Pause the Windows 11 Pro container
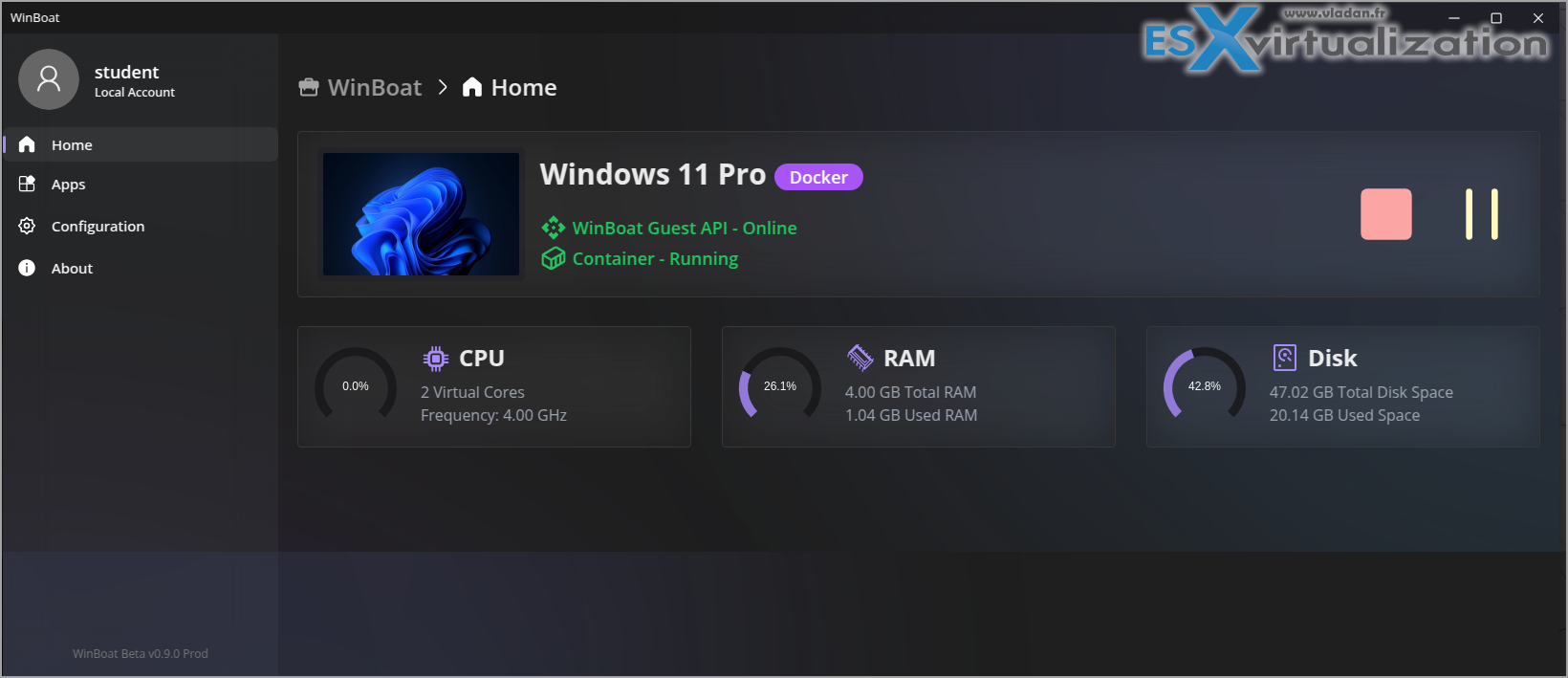This screenshot has width=1568, height=678. 1481,214
